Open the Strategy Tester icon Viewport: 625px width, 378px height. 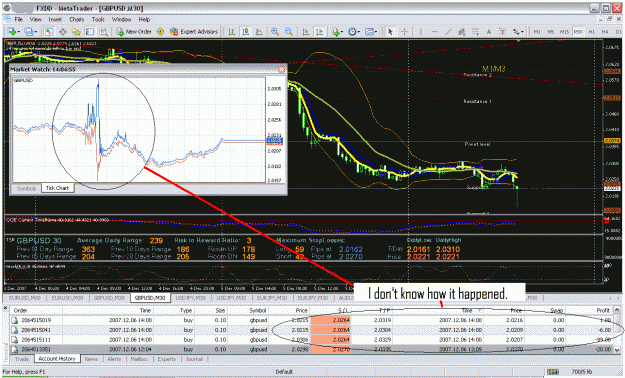(x=104, y=32)
